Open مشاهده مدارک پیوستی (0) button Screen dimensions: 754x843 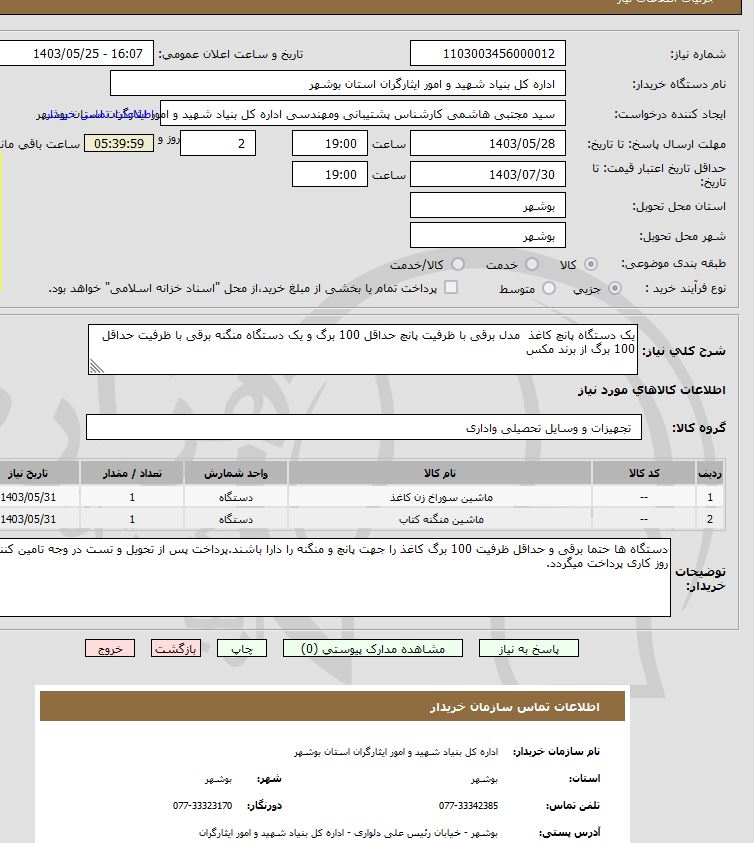[373, 648]
